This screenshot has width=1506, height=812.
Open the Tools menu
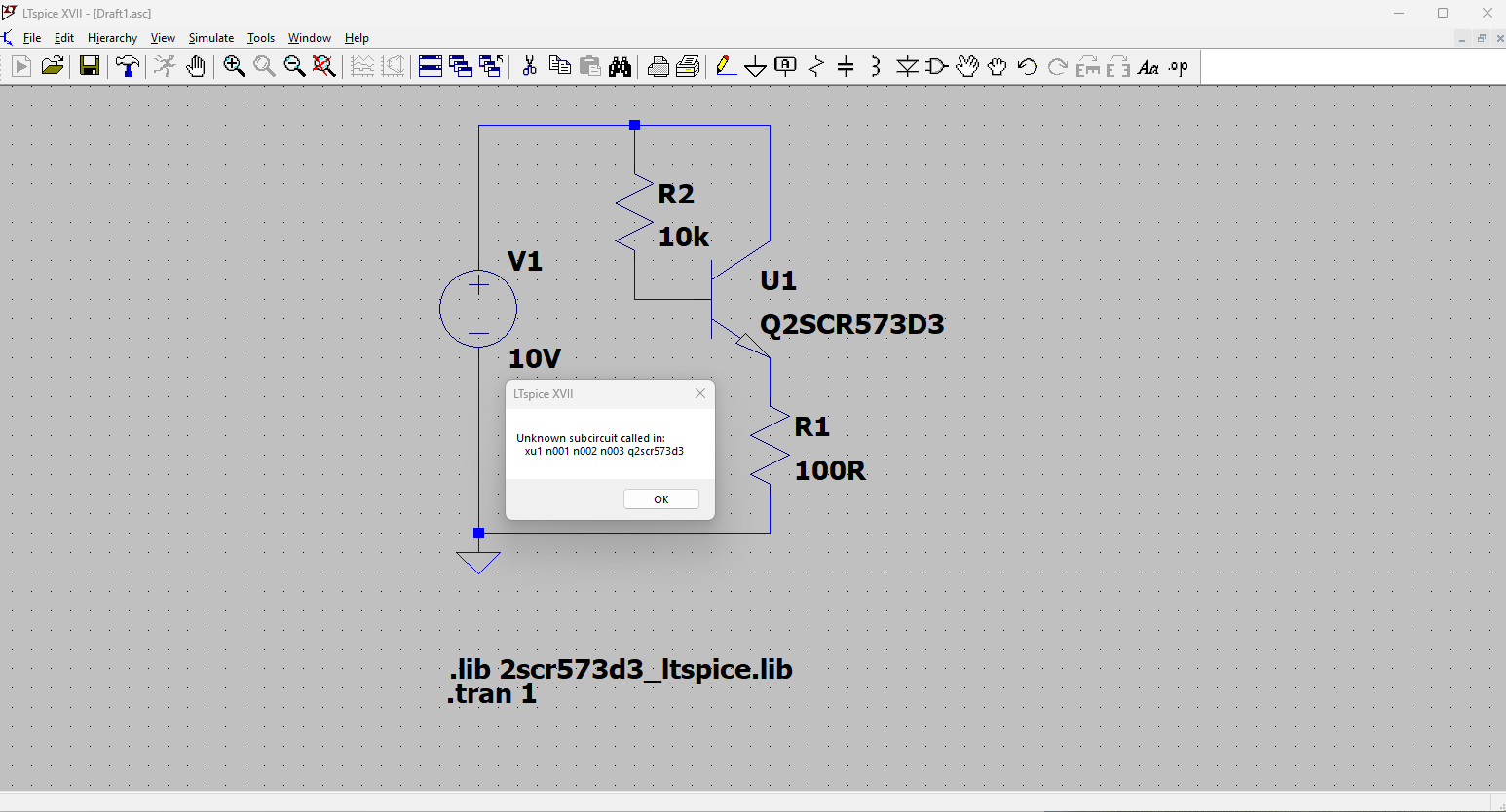tap(261, 38)
